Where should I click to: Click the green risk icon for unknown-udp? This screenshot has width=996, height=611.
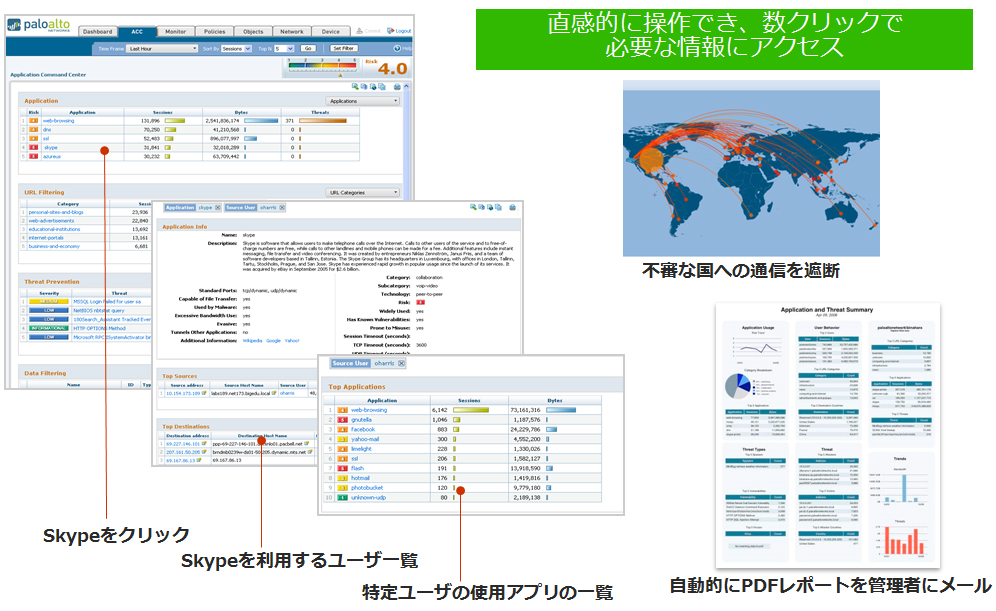342,497
